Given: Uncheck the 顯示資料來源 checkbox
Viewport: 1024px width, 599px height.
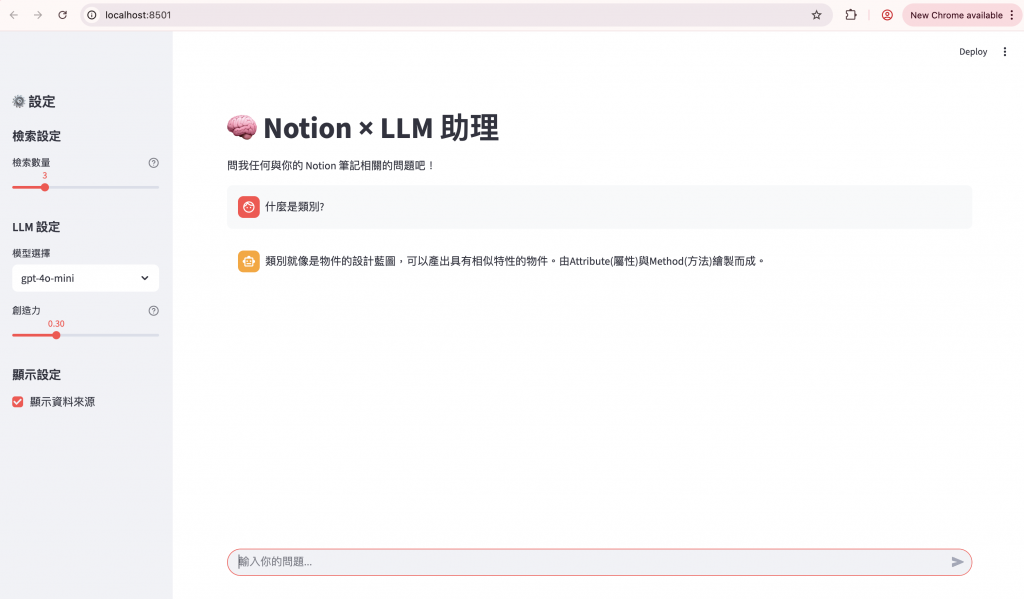Looking at the screenshot, I should 18,402.
